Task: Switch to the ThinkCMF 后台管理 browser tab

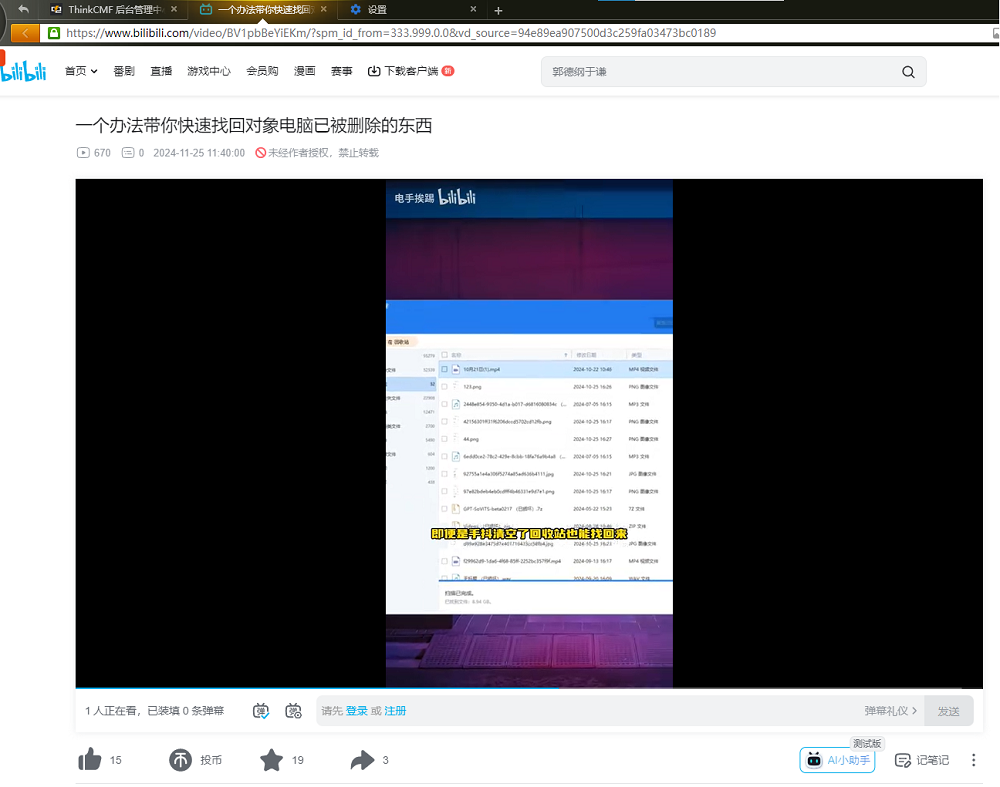Action: pos(110,9)
